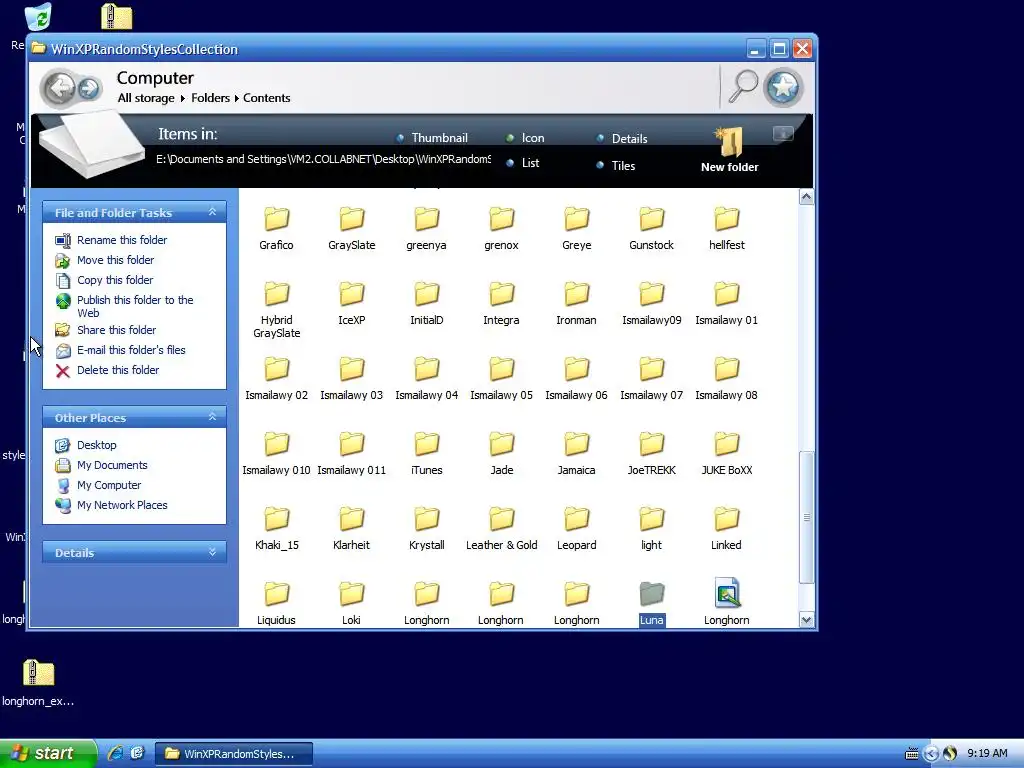Image resolution: width=1024 pixels, height=768 pixels.
Task: Go back with the Back arrow button
Action: [x=59, y=87]
